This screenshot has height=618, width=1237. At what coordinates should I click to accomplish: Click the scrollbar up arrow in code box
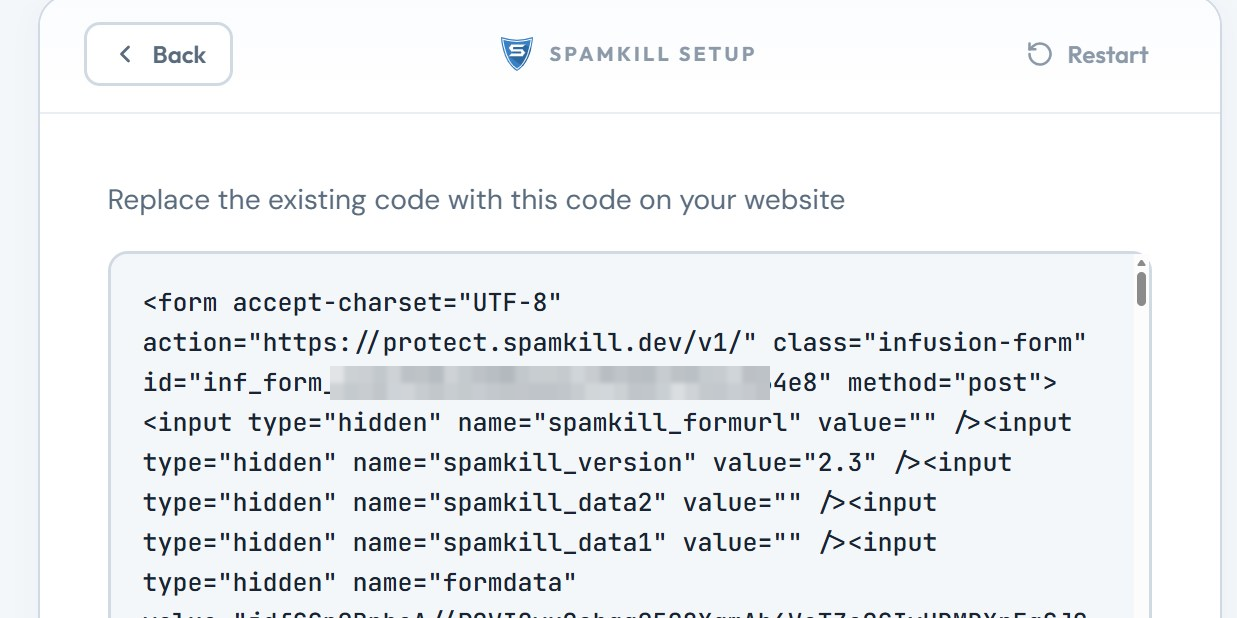(x=1141, y=263)
